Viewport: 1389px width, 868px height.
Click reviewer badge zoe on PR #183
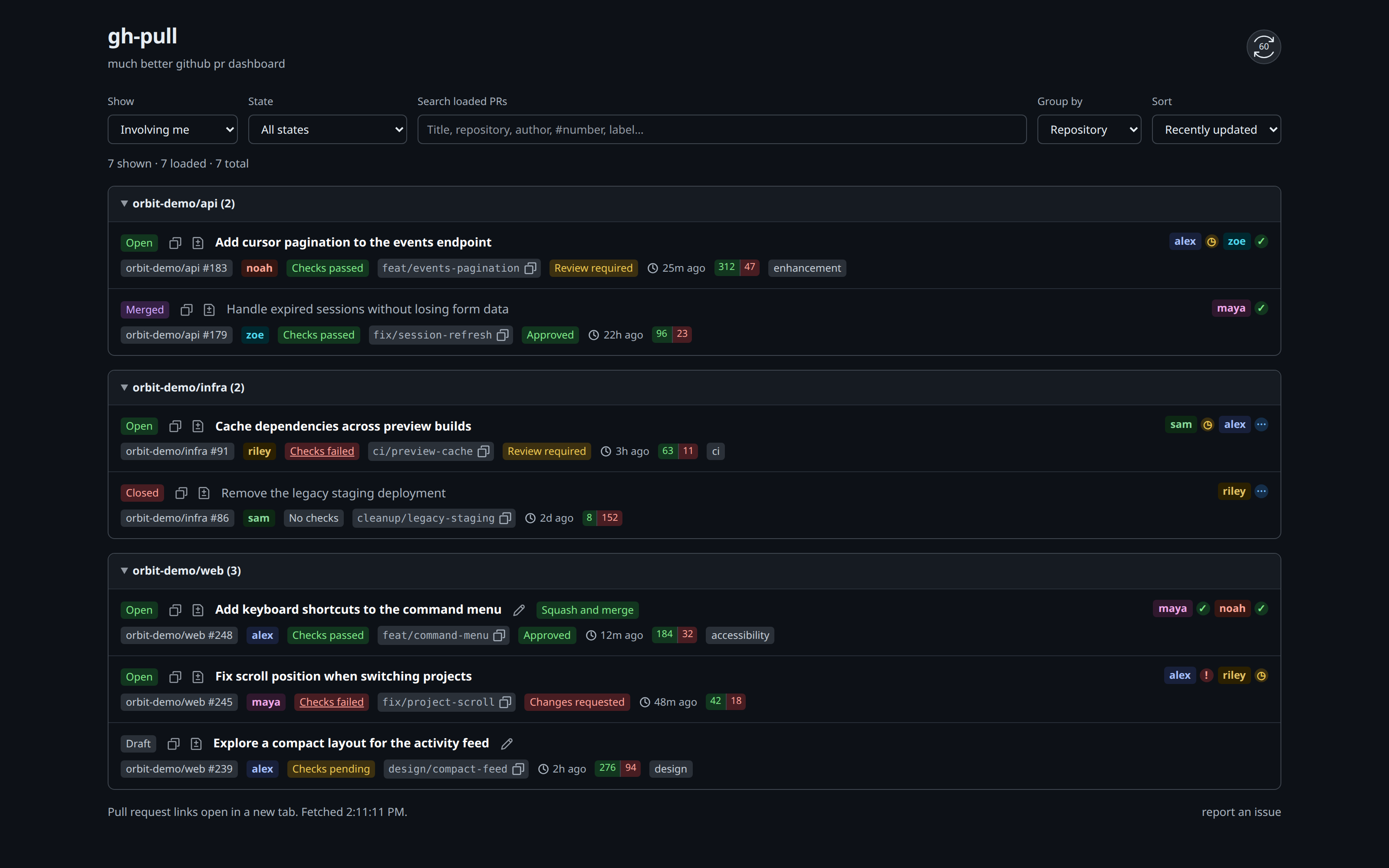click(1236, 242)
